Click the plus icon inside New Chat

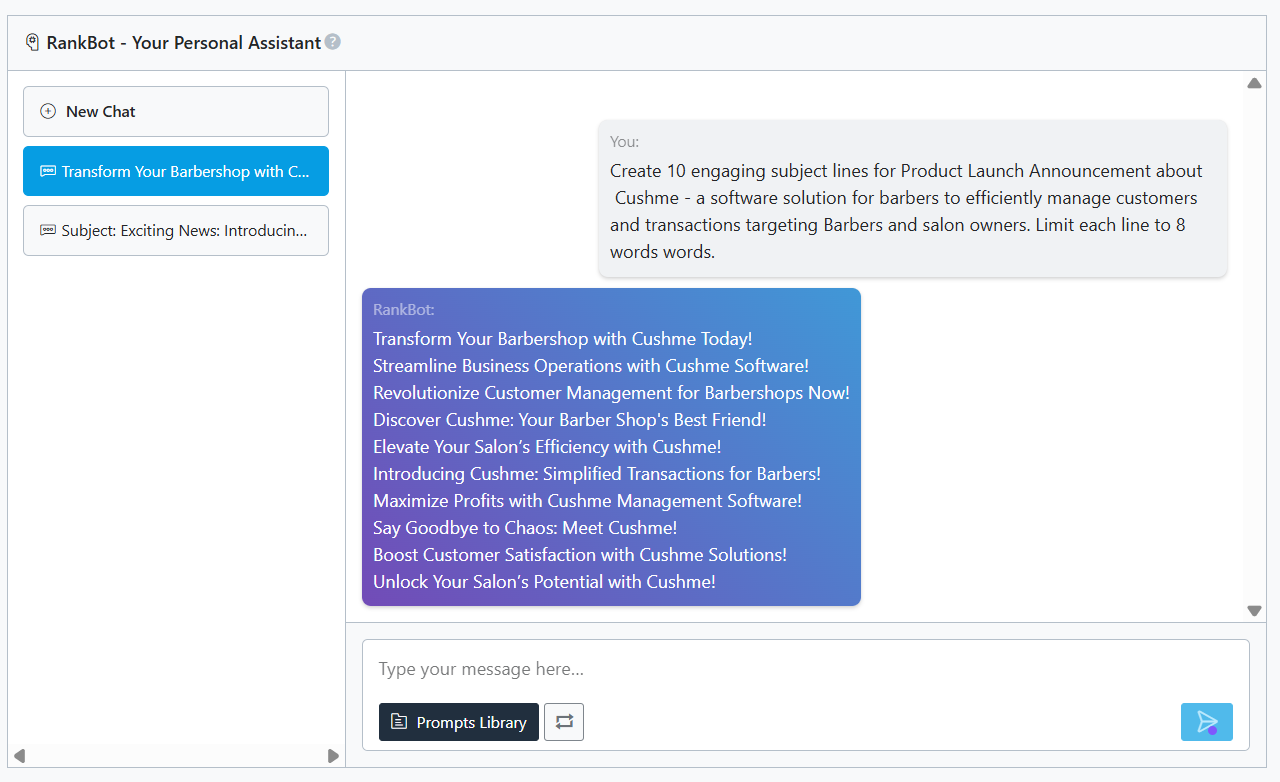(47, 111)
